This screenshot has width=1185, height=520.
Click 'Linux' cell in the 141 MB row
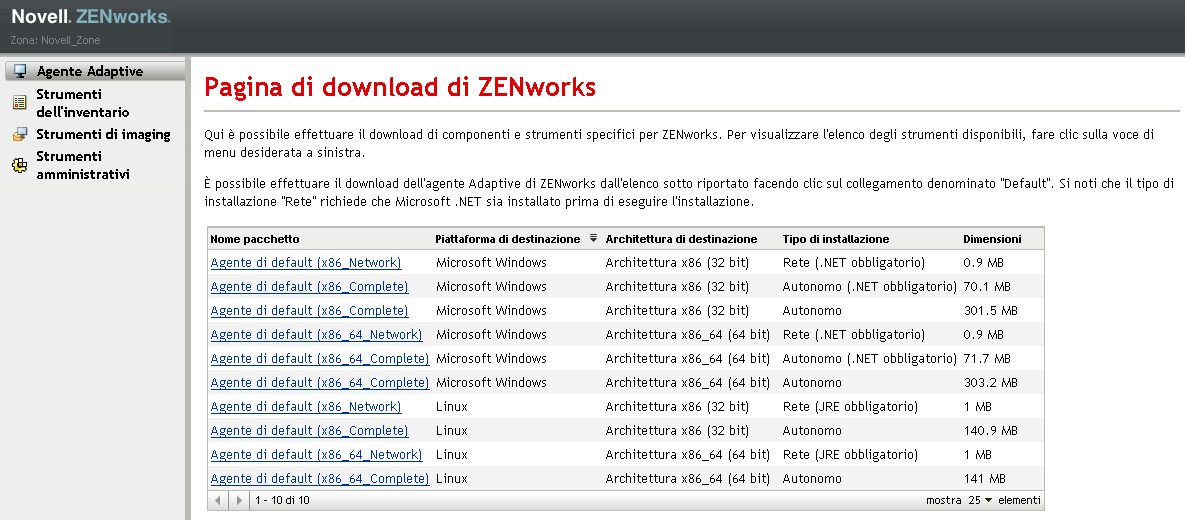[x=452, y=479]
